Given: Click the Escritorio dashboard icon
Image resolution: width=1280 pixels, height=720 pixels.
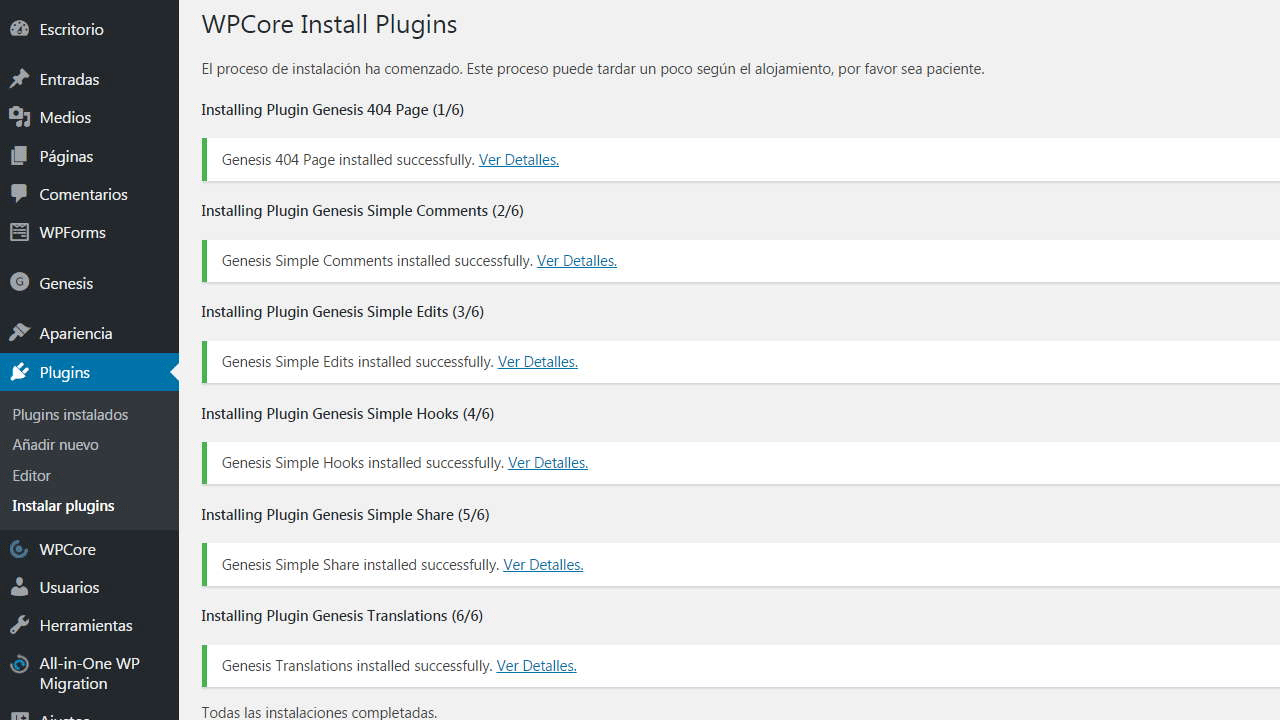Looking at the screenshot, I should (20, 29).
